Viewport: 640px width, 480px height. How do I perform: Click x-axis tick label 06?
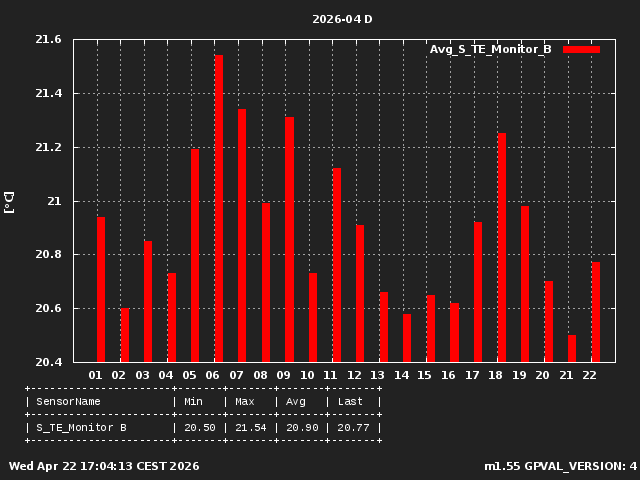213,375
